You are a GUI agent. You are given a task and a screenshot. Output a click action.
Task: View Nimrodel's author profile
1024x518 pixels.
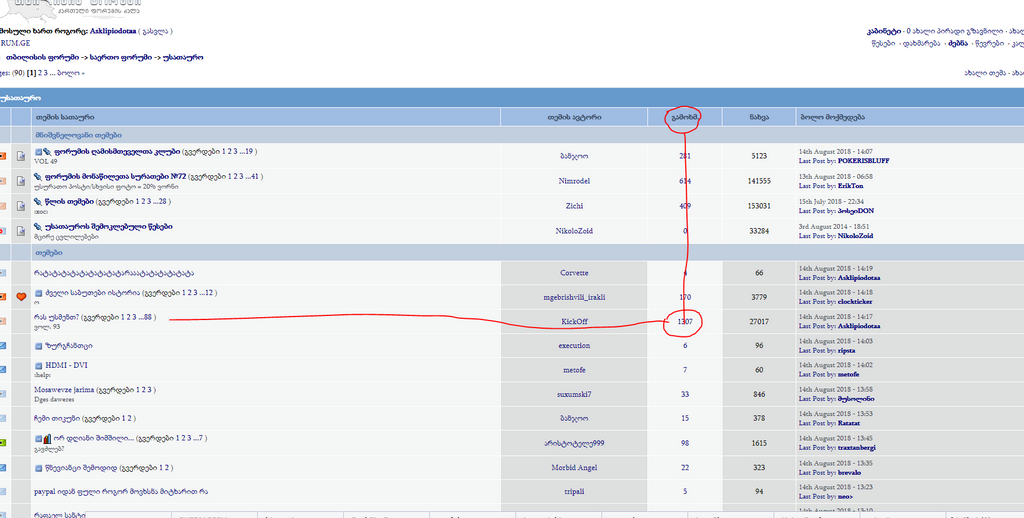coord(574,181)
